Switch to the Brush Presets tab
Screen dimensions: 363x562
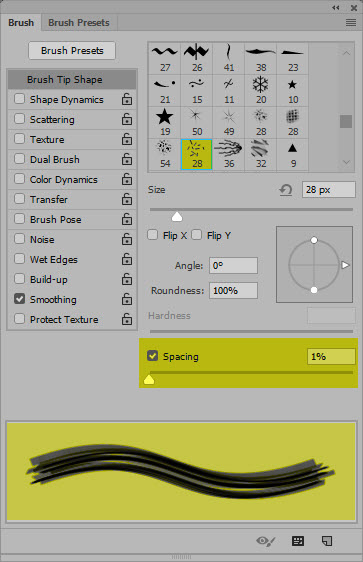(79, 23)
